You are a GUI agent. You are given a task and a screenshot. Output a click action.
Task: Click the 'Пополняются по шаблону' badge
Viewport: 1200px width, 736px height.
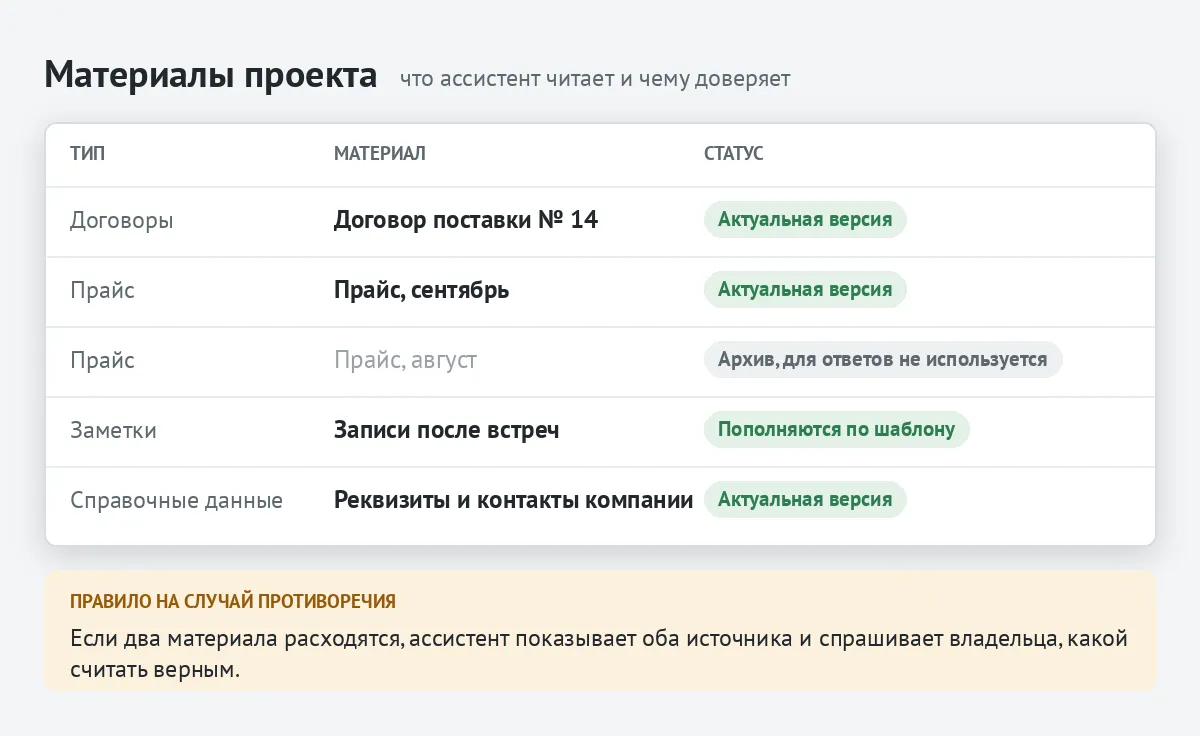tap(837, 430)
